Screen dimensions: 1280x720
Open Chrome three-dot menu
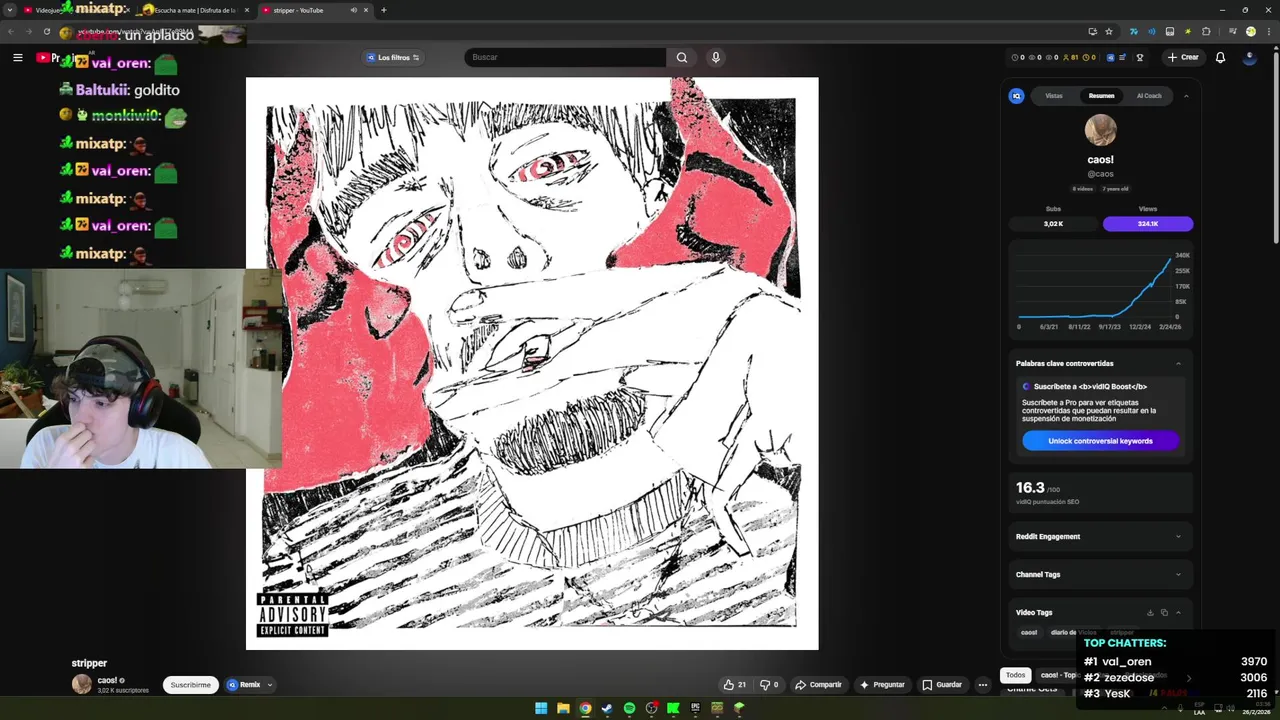pyautogui.click(x=1267, y=31)
